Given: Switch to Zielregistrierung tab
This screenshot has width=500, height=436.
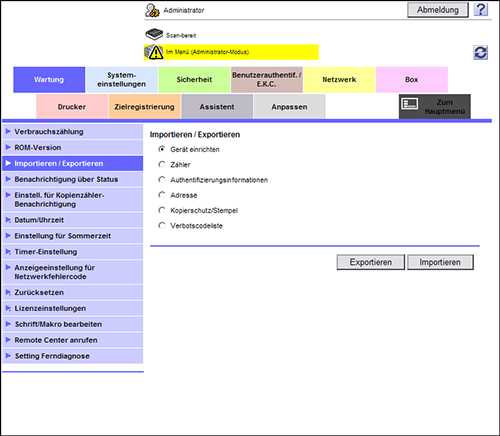Looking at the screenshot, I should pos(145,107).
